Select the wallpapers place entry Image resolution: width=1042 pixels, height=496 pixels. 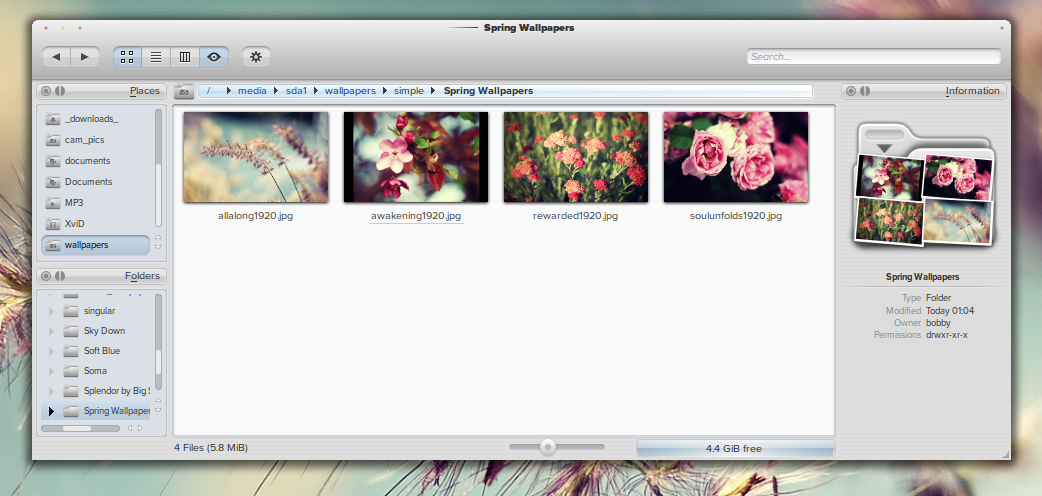click(x=96, y=245)
